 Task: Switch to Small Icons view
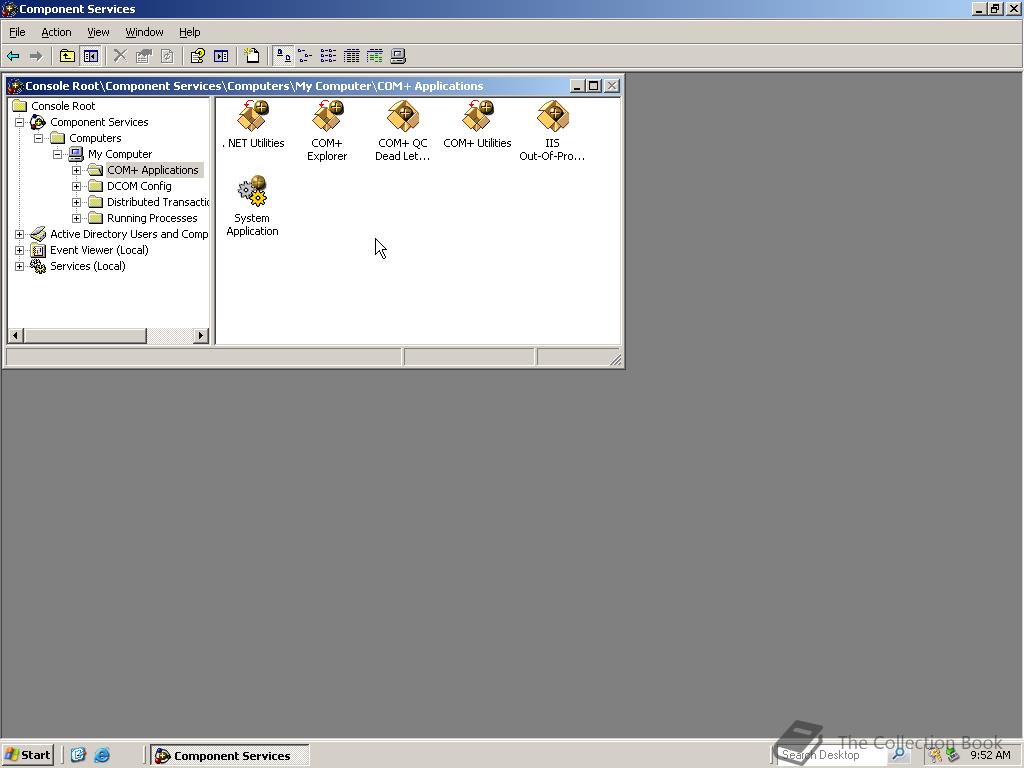point(305,56)
